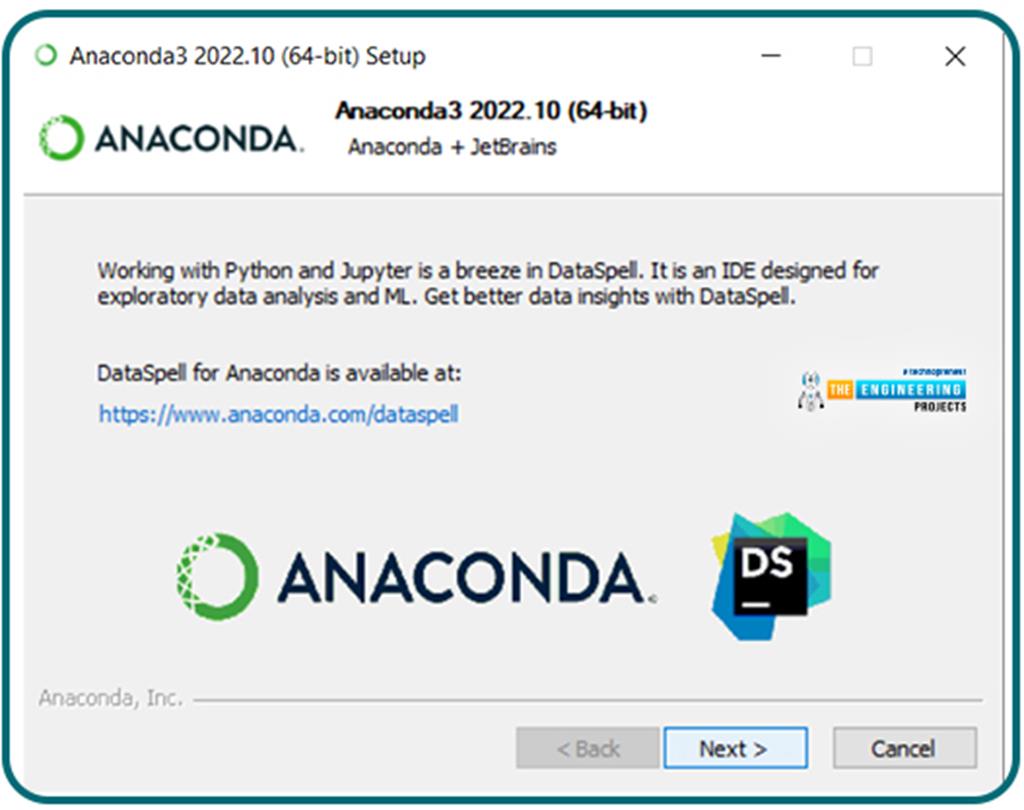Proceed with the Next button
The width and height of the screenshot is (1024, 810).
(x=735, y=748)
